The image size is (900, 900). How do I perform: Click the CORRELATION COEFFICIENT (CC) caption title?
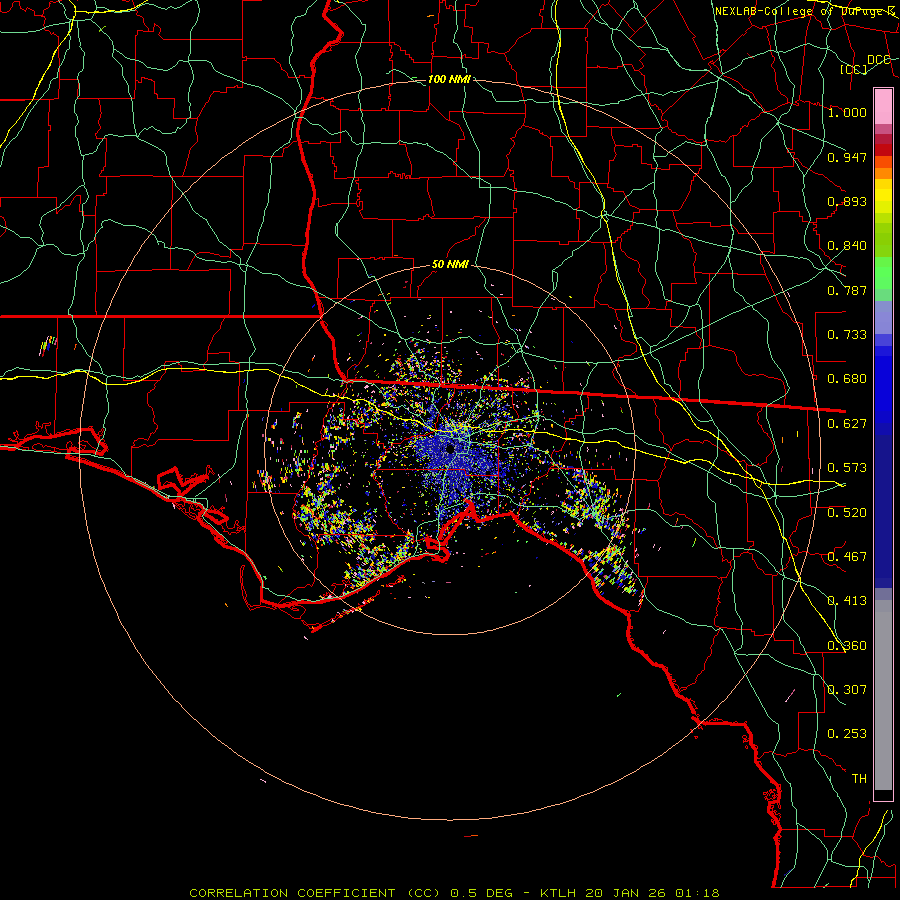(315, 893)
